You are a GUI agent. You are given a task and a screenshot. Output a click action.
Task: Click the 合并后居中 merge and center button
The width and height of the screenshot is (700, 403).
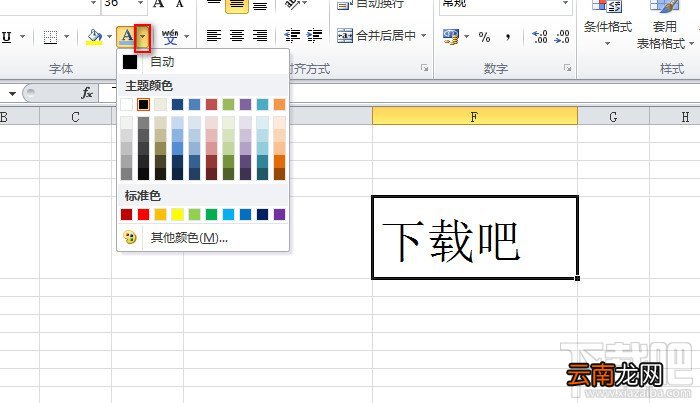pyautogui.click(x=376, y=35)
